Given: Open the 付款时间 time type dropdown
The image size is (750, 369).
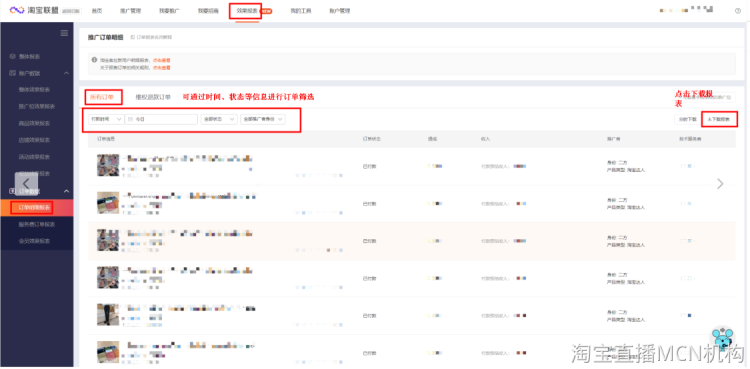Looking at the screenshot, I should click(106, 119).
